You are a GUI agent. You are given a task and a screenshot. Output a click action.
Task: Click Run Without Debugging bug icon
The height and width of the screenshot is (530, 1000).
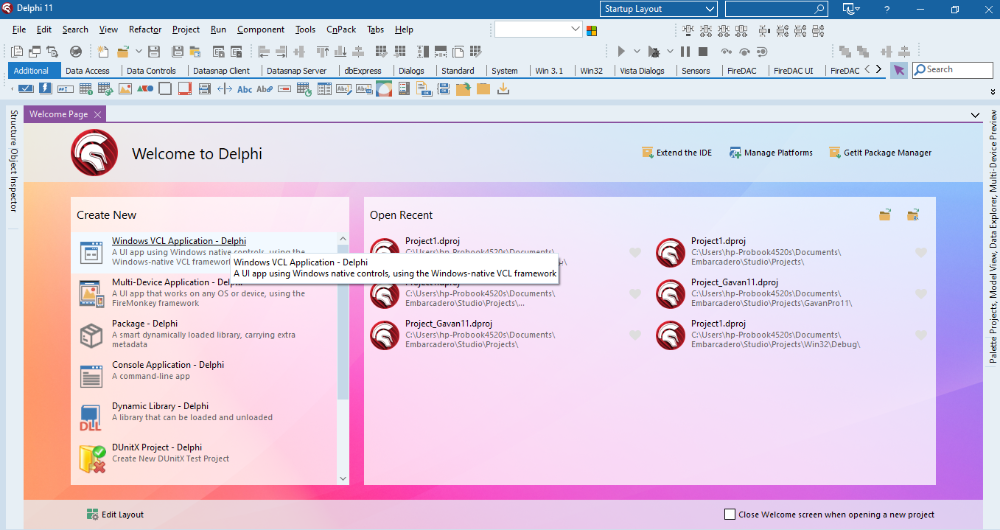pyautogui.click(x=654, y=51)
